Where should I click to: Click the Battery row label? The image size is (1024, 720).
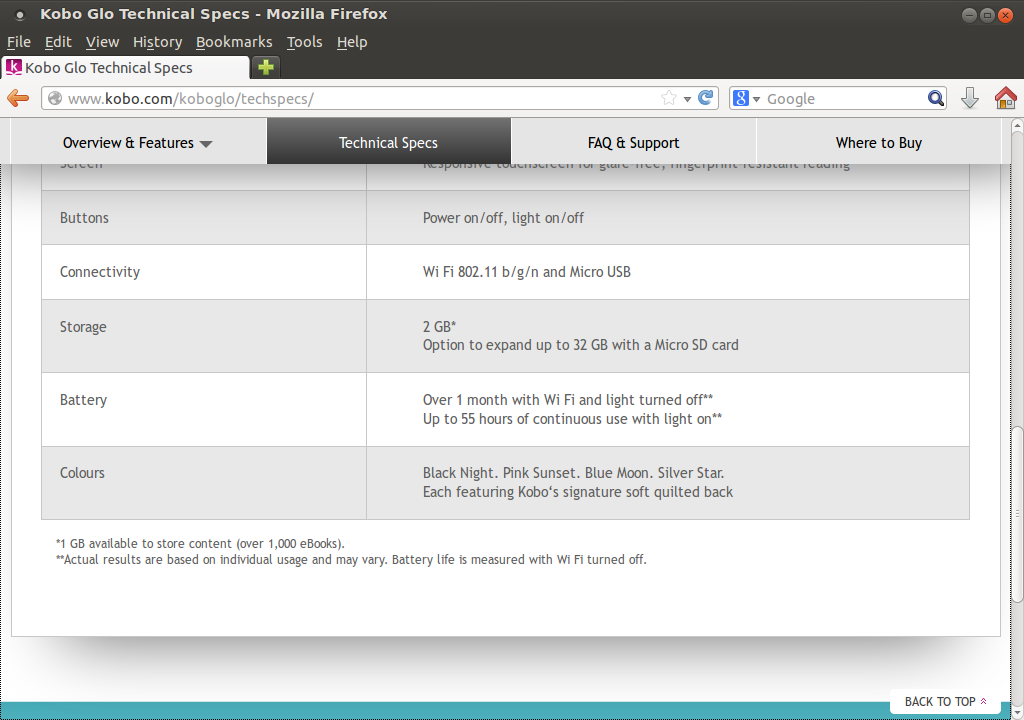tap(84, 400)
